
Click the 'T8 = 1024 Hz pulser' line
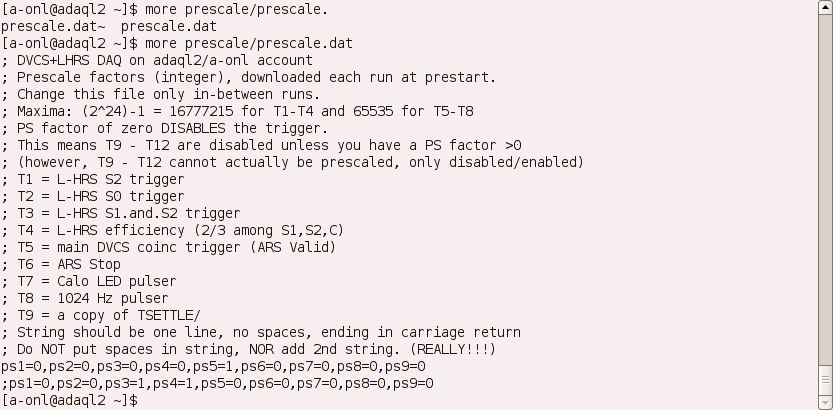pyautogui.click(x=85, y=298)
